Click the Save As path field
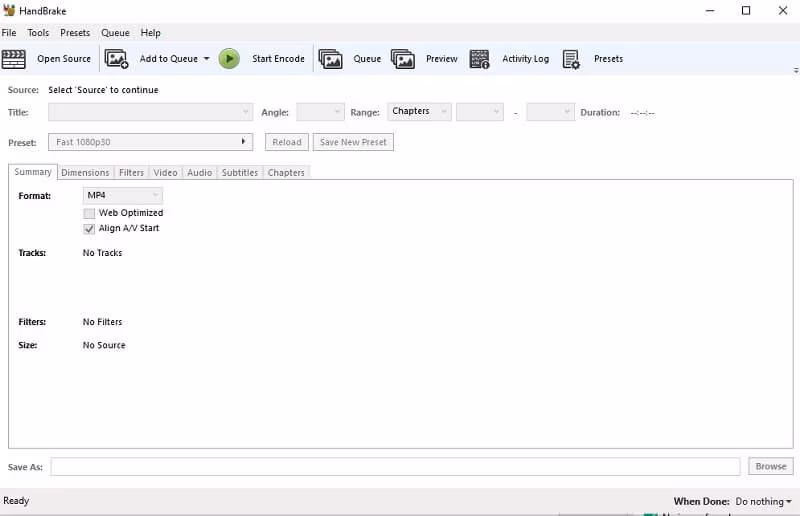The height and width of the screenshot is (516, 800). pos(395,466)
